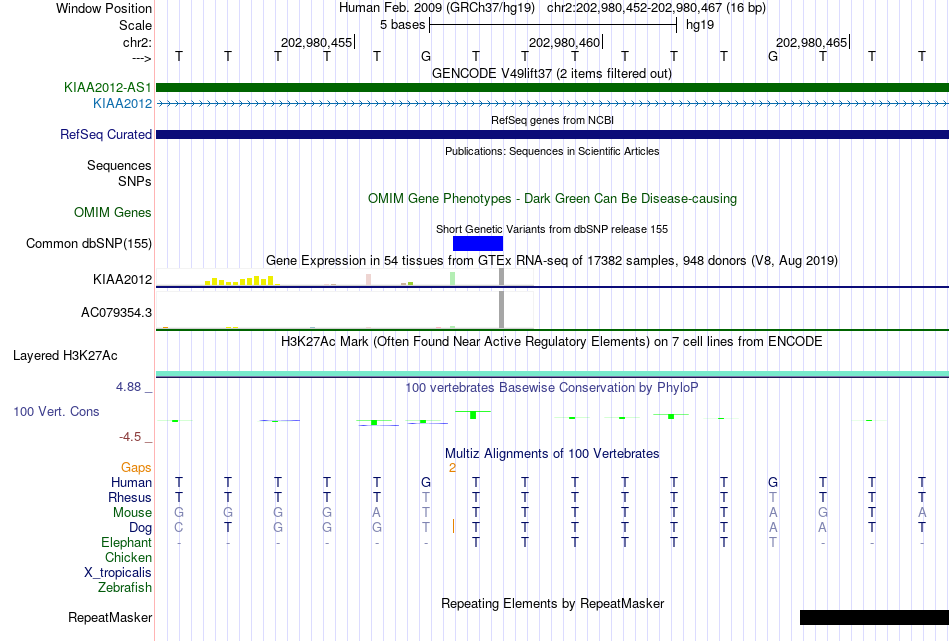Viewport: 950px width, 641px height.
Task: Open the GENCODE V49lift37 track title
Action: [552, 74]
